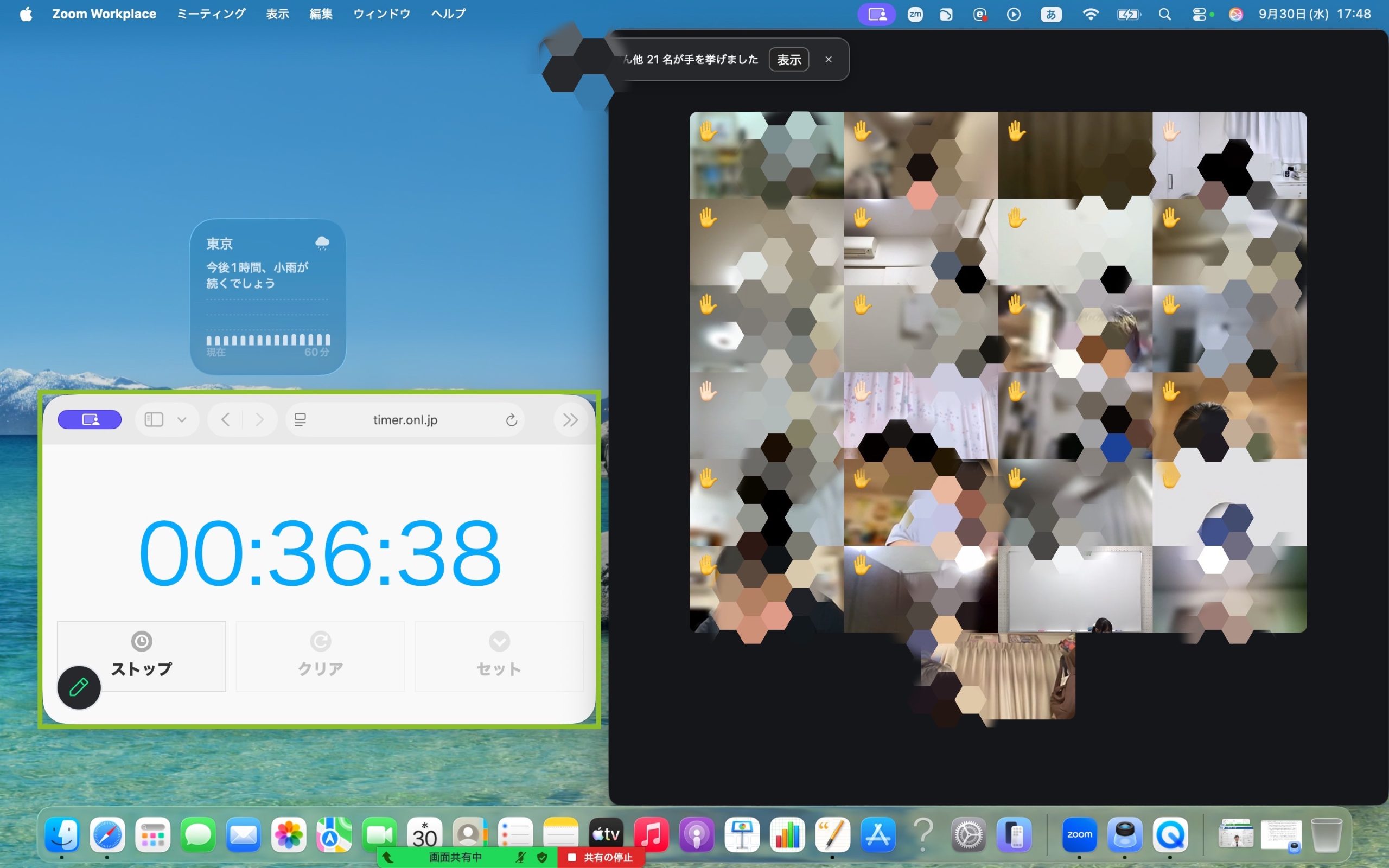Click the timer.onl.jp address field

pyautogui.click(x=405, y=420)
